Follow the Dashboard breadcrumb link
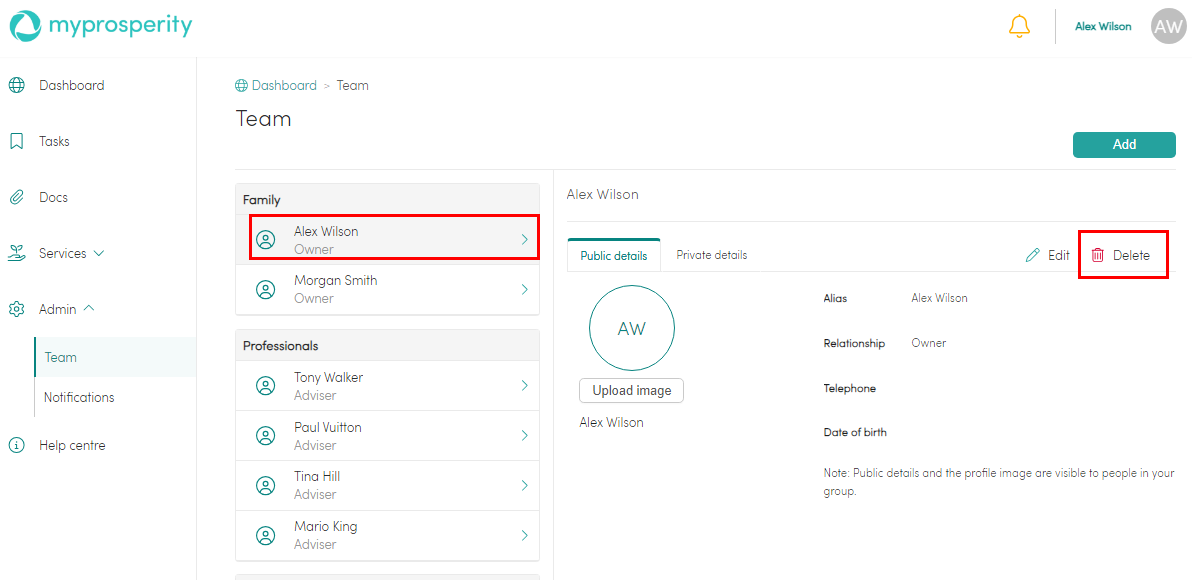The height and width of the screenshot is (580, 1192). [x=284, y=86]
